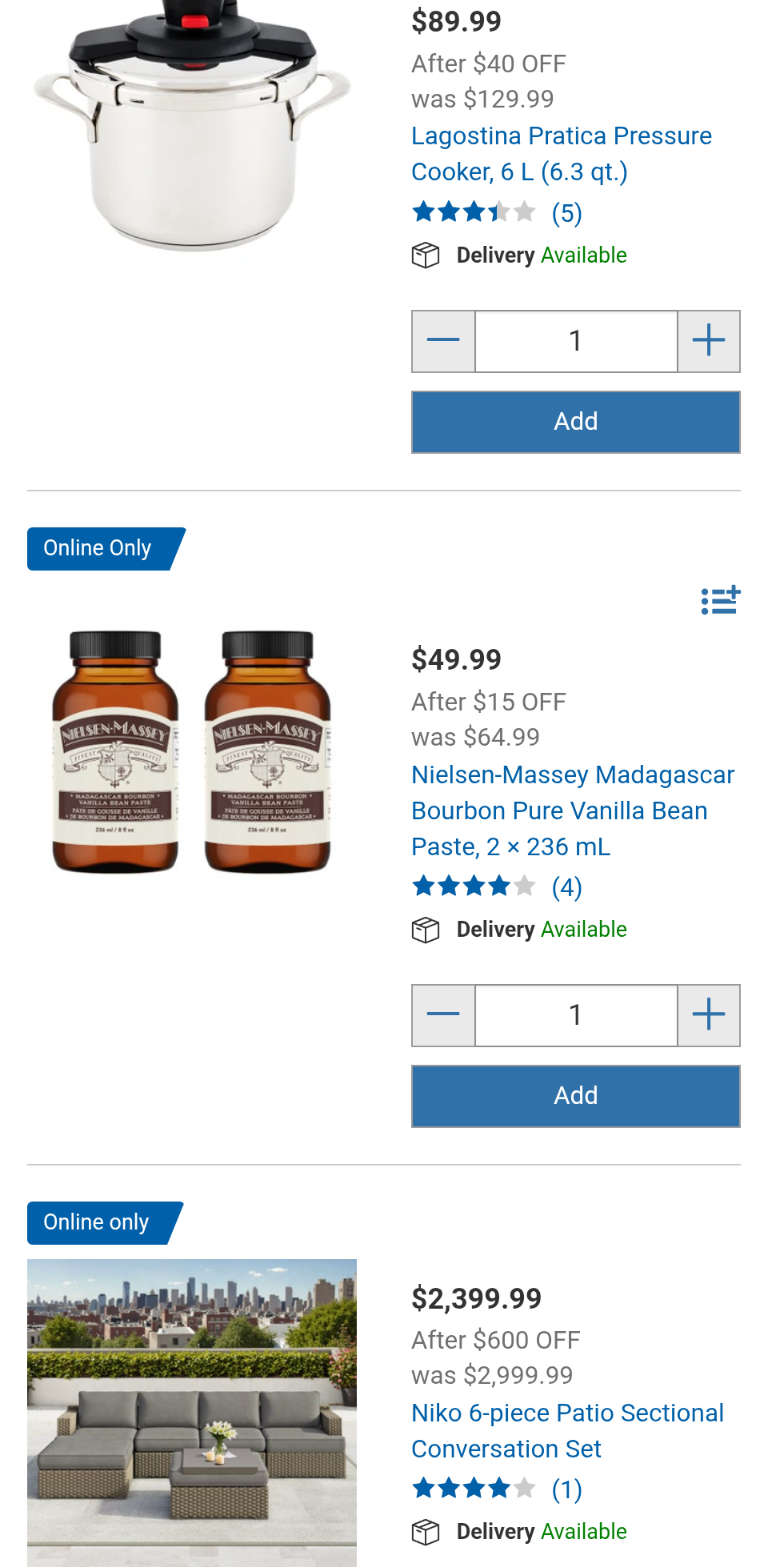Add vanilla bean paste to list icon
This screenshot has width=767, height=1567.
pyautogui.click(x=720, y=600)
